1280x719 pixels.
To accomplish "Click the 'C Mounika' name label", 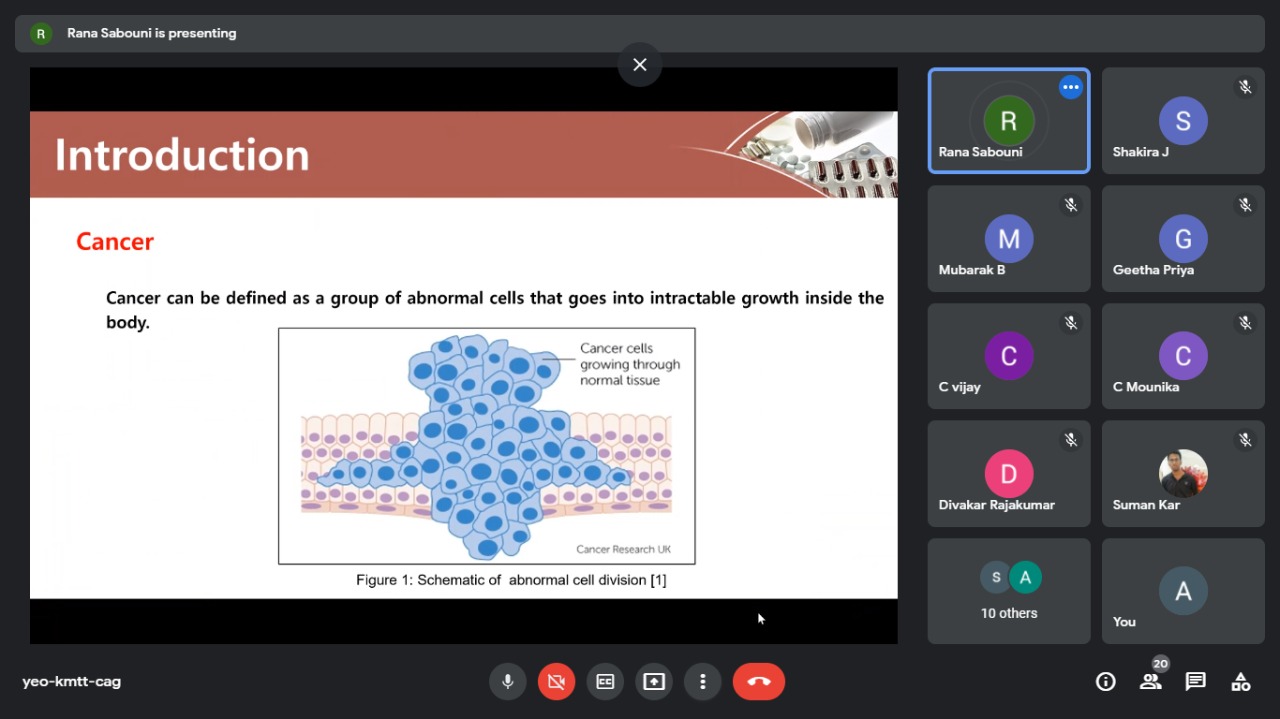I will click(1146, 387).
